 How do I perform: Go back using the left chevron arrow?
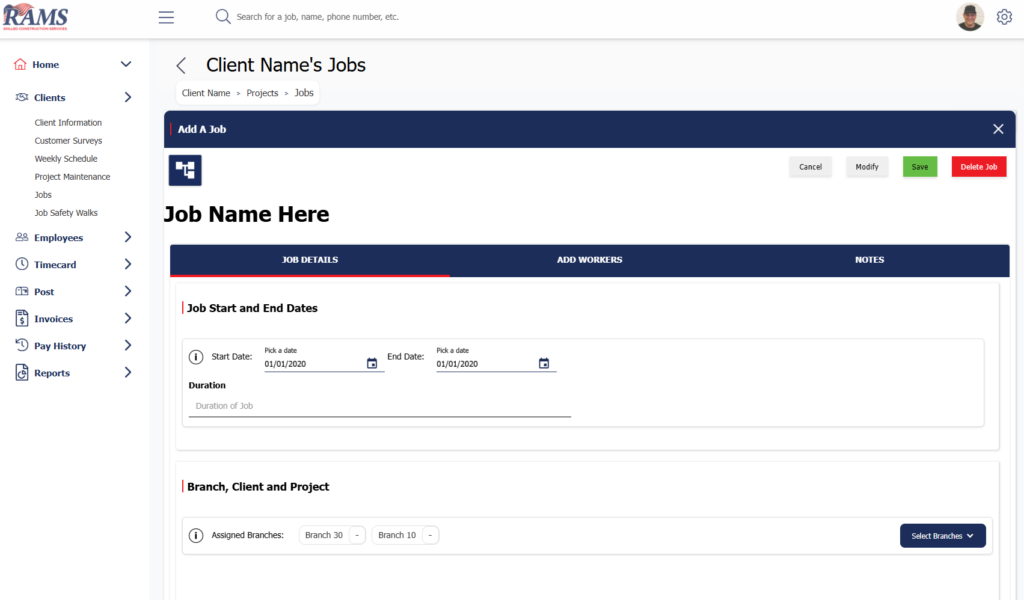pyautogui.click(x=181, y=66)
